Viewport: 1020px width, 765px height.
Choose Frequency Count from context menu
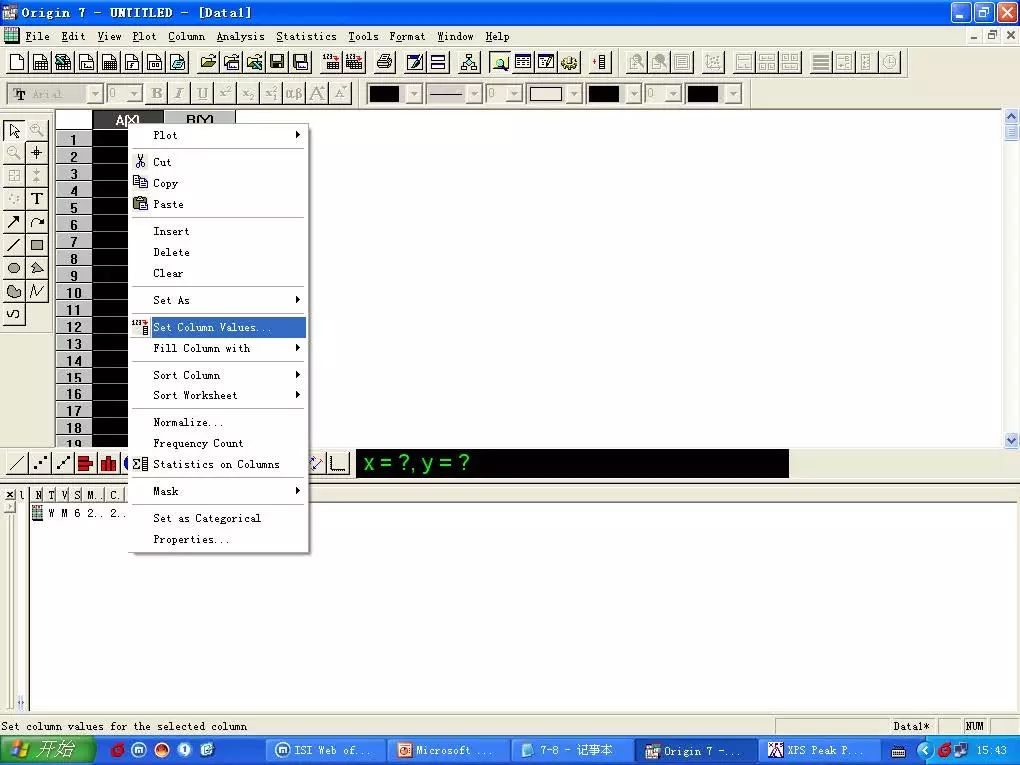(219, 443)
